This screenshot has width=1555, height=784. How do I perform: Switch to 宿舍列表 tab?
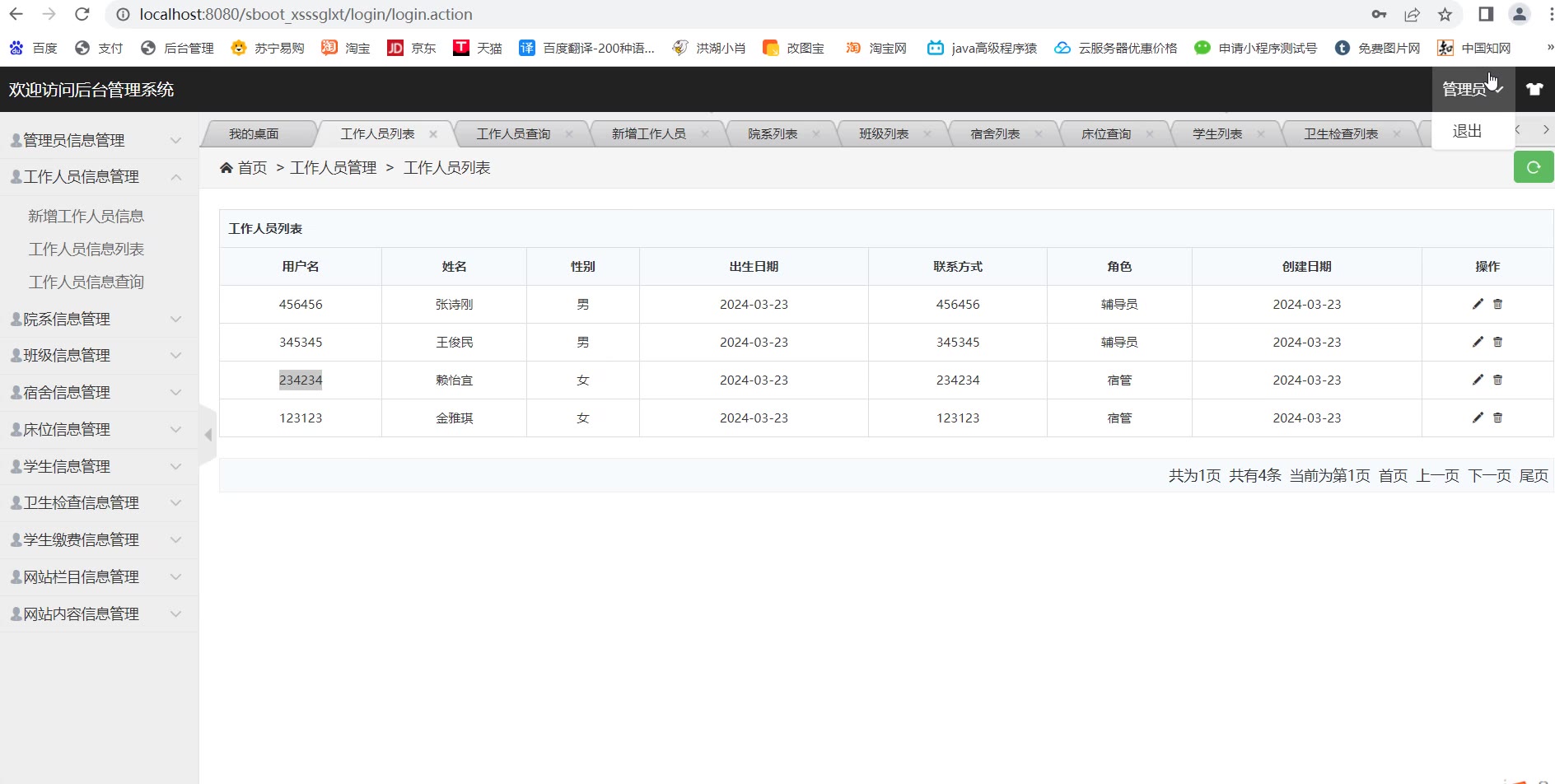tap(995, 134)
